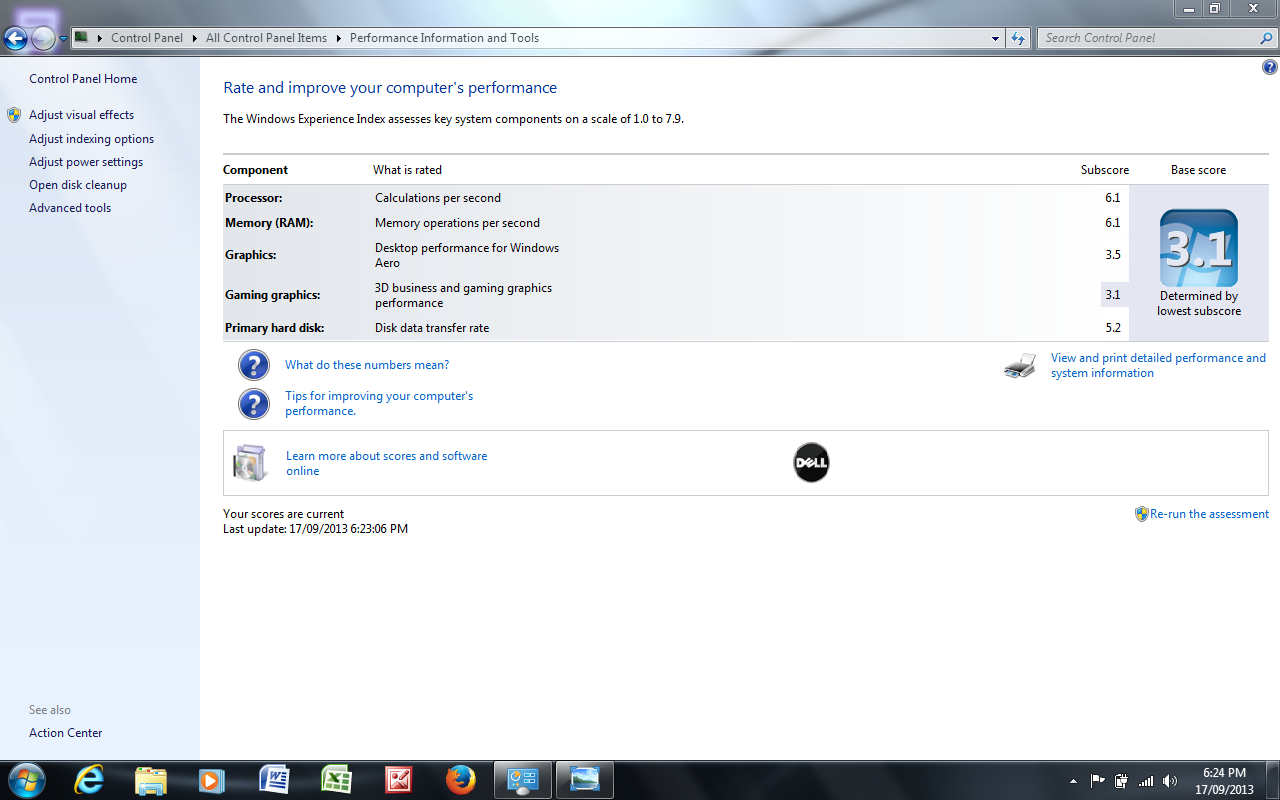Screen dimensions: 1280x800
Task: Expand breadcrumb arrow after Control Panel
Action: click(195, 38)
